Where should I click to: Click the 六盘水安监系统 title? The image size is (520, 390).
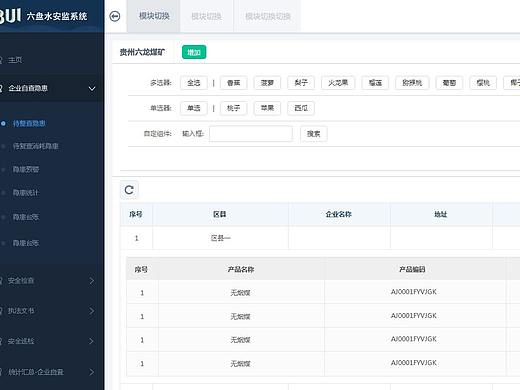pos(57,16)
